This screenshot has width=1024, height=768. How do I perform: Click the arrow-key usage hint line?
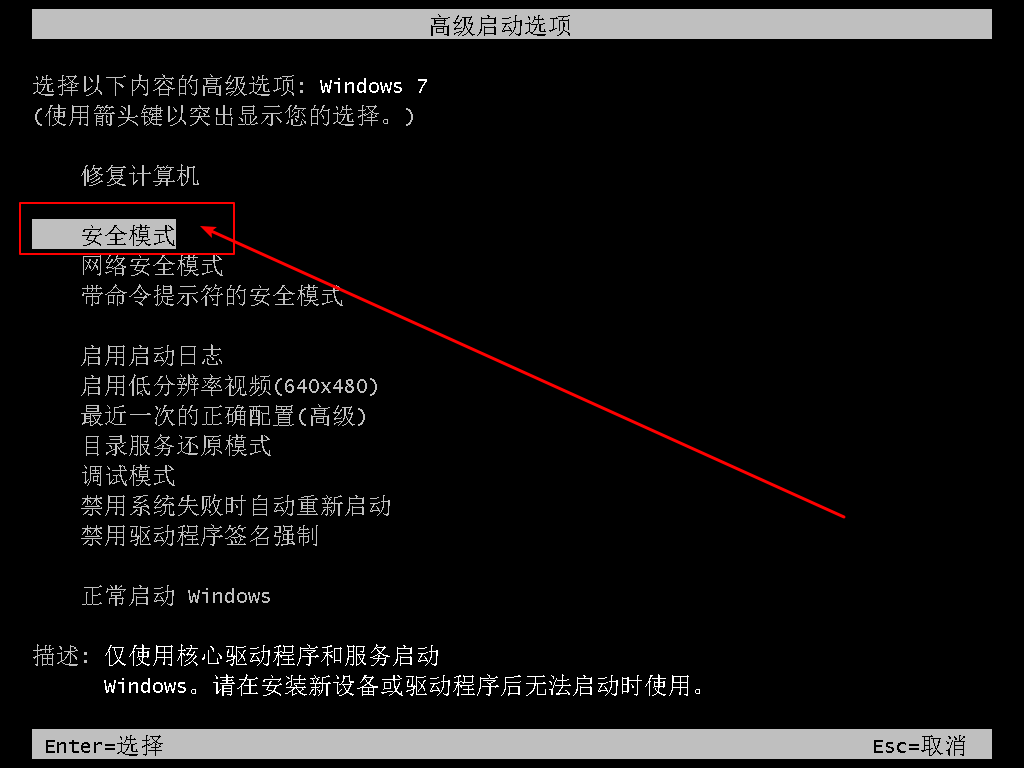pyautogui.click(x=223, y=116)
